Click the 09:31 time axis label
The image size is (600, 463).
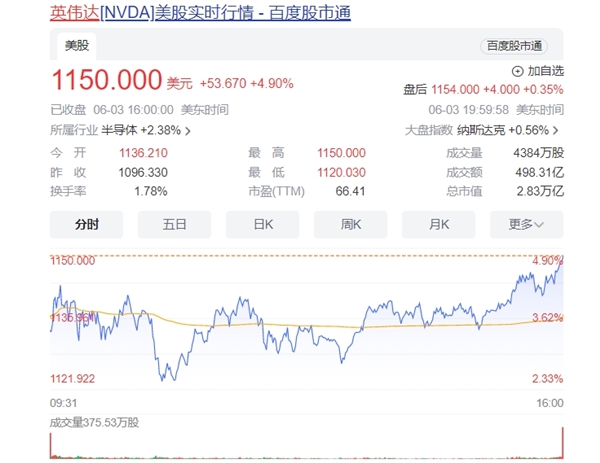pos(64,403)
